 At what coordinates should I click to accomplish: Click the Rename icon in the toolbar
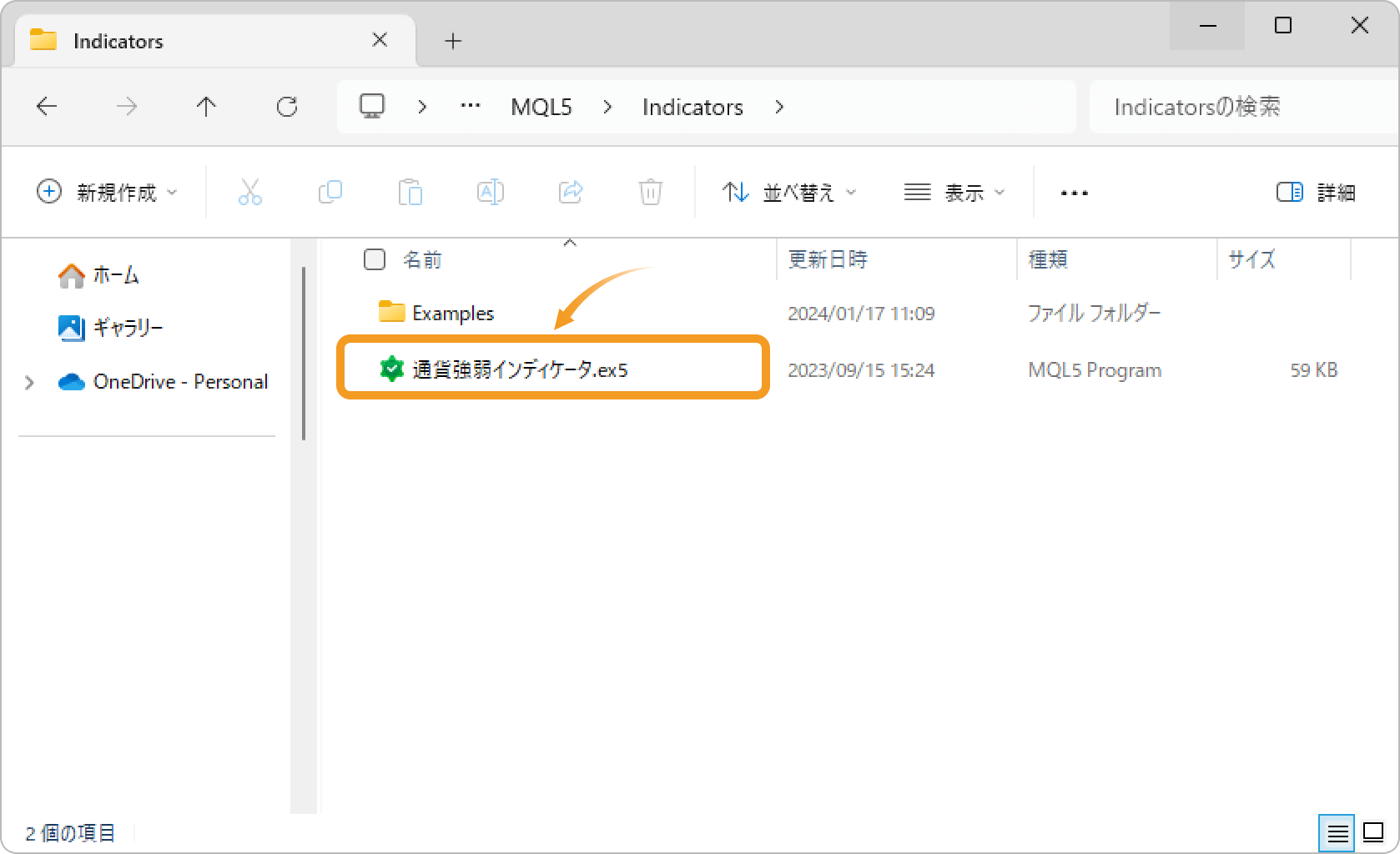(x=491, y=193)
